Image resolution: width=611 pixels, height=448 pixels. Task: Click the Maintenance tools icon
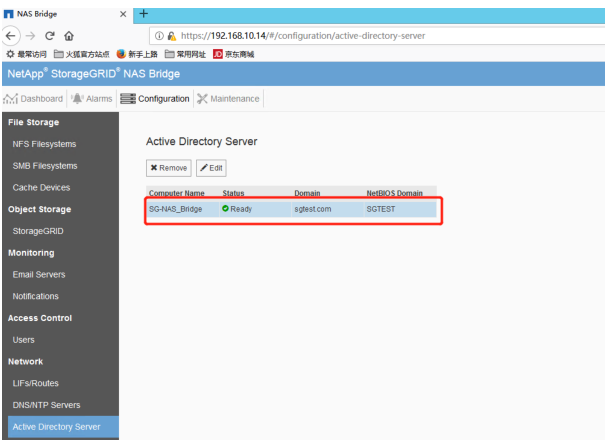pos(202,99)
